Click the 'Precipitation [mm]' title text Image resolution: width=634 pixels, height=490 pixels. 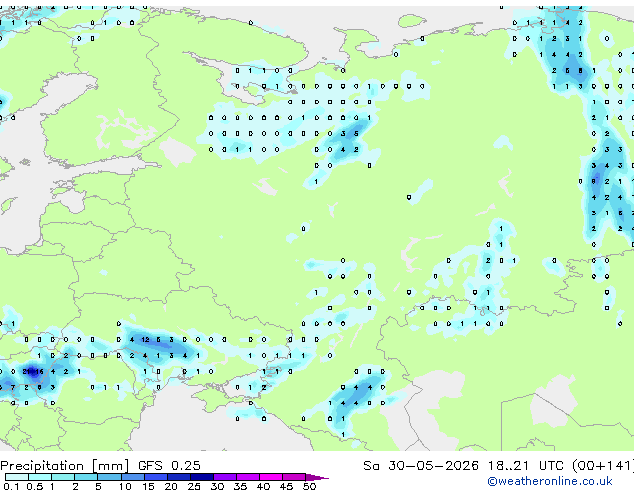[65, 466]
